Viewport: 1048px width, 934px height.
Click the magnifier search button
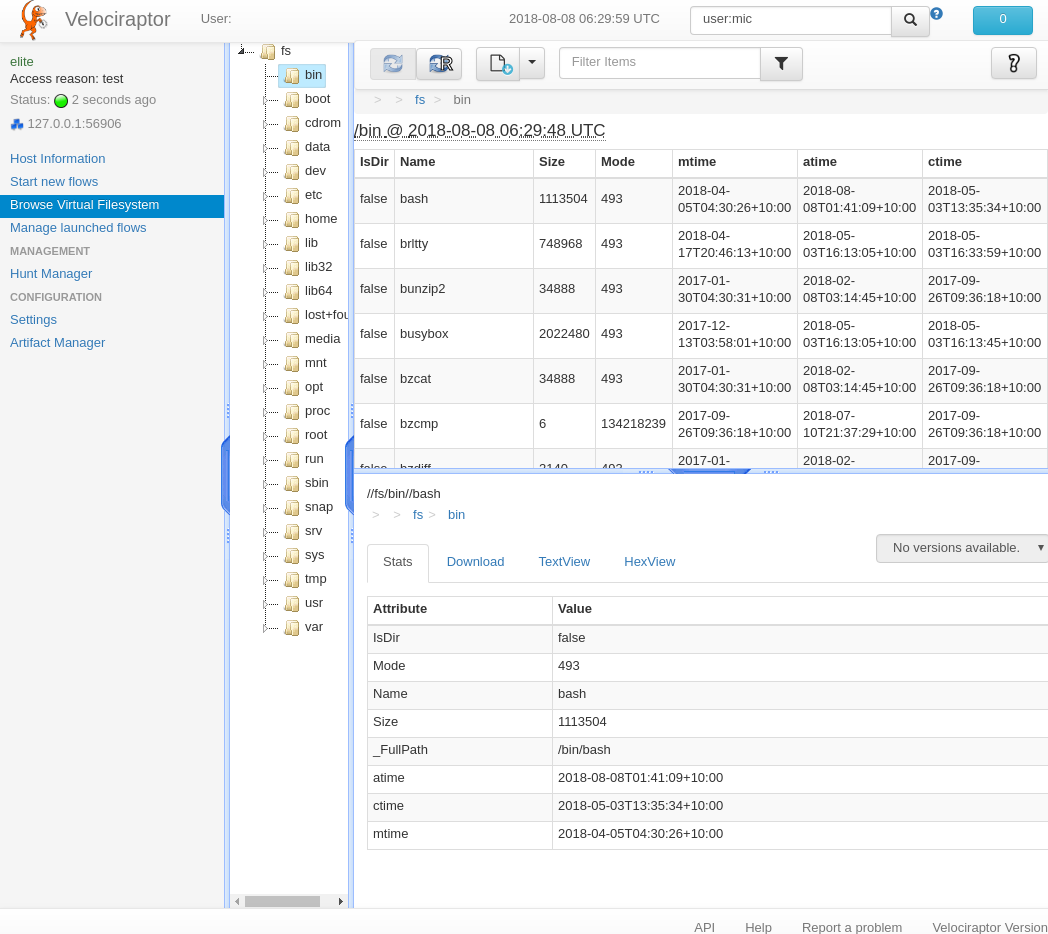tap(910, 20)
